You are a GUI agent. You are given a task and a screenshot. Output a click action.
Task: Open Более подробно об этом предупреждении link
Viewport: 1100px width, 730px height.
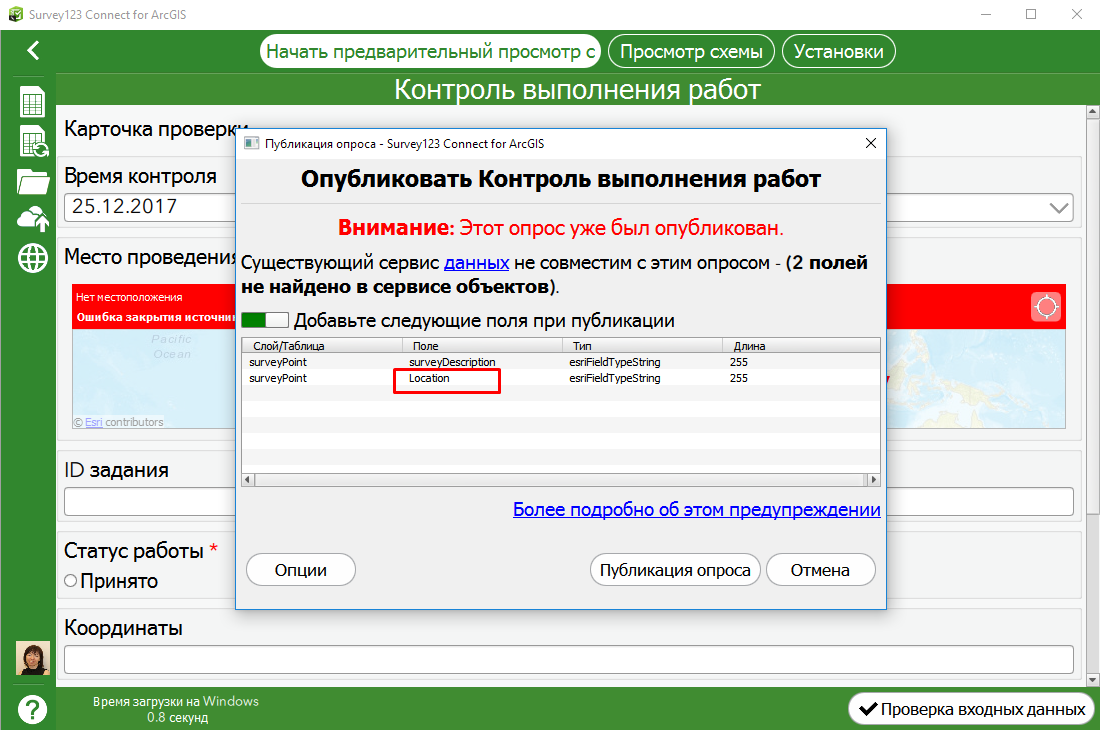[697, 509]
